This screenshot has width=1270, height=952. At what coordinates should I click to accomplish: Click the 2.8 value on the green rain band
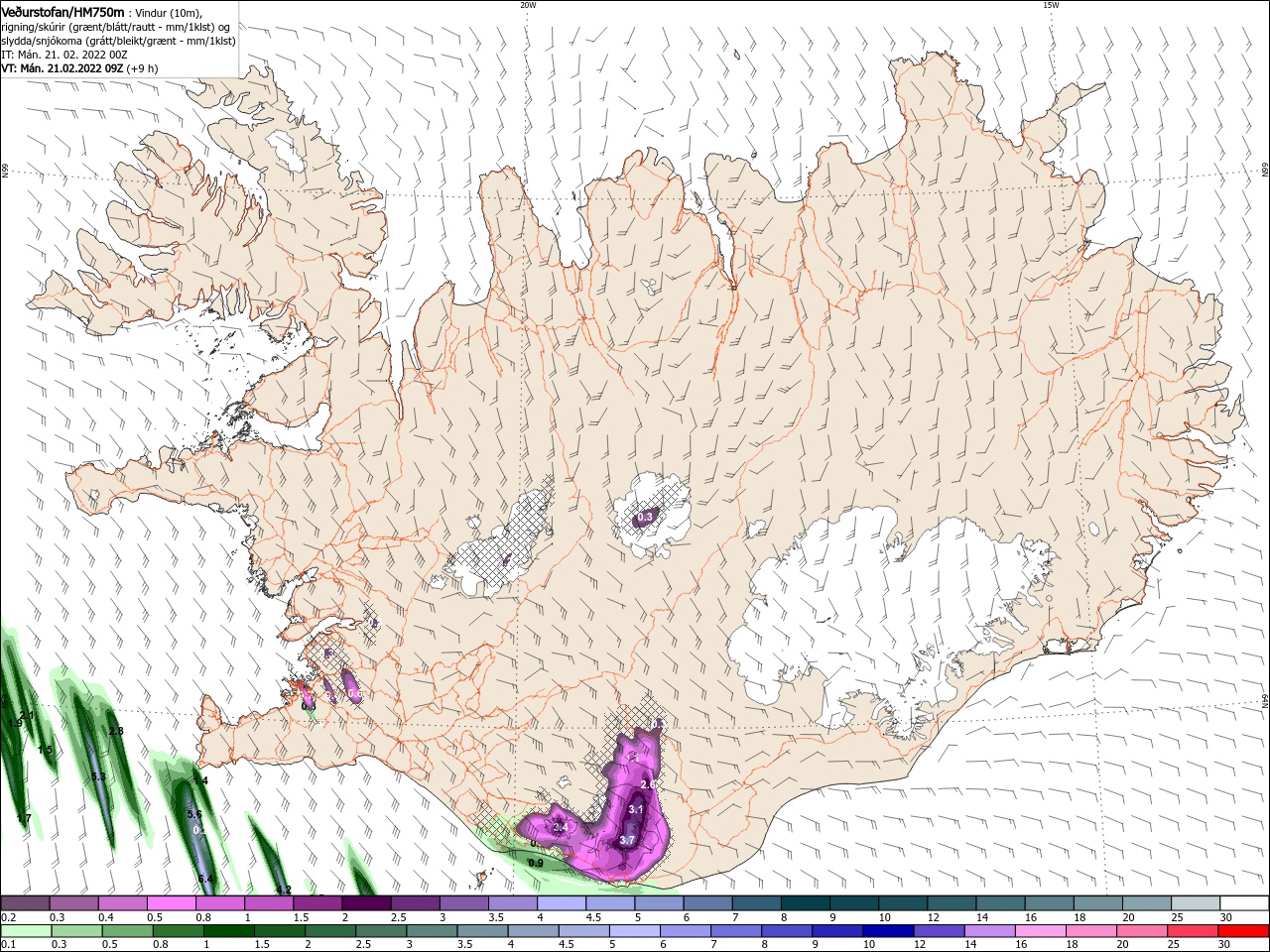(116, 731)
